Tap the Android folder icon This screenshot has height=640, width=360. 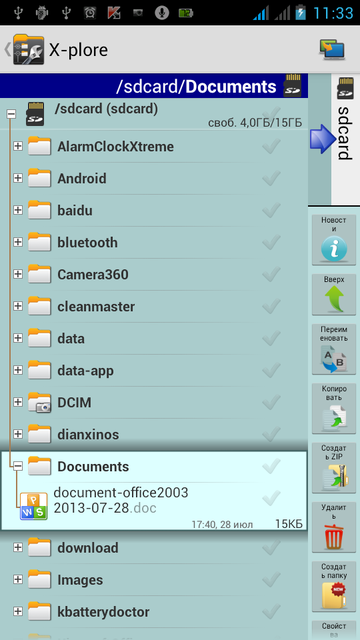(x=39, y=178)
